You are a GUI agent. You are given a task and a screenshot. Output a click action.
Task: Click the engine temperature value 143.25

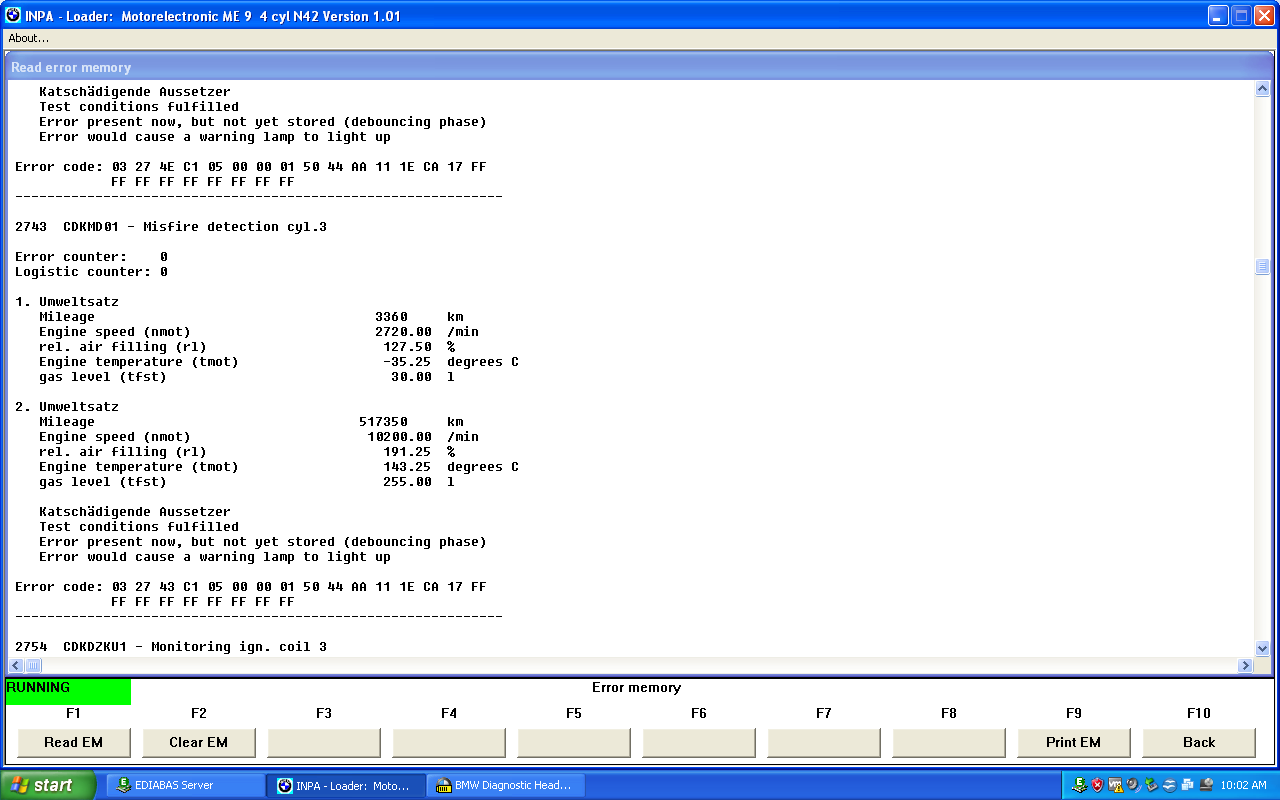click(407, 467)
